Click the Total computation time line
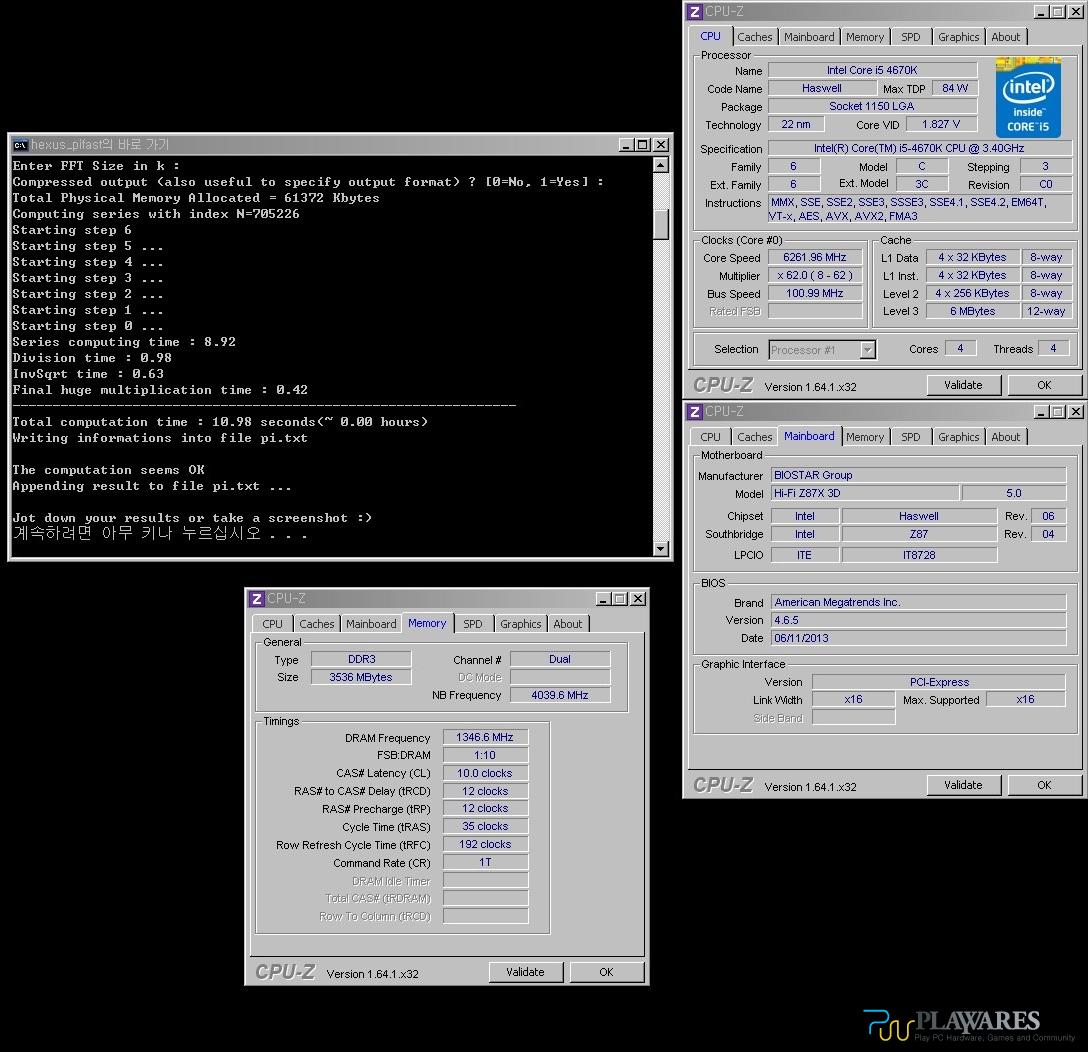 click(x=220, y=422)
